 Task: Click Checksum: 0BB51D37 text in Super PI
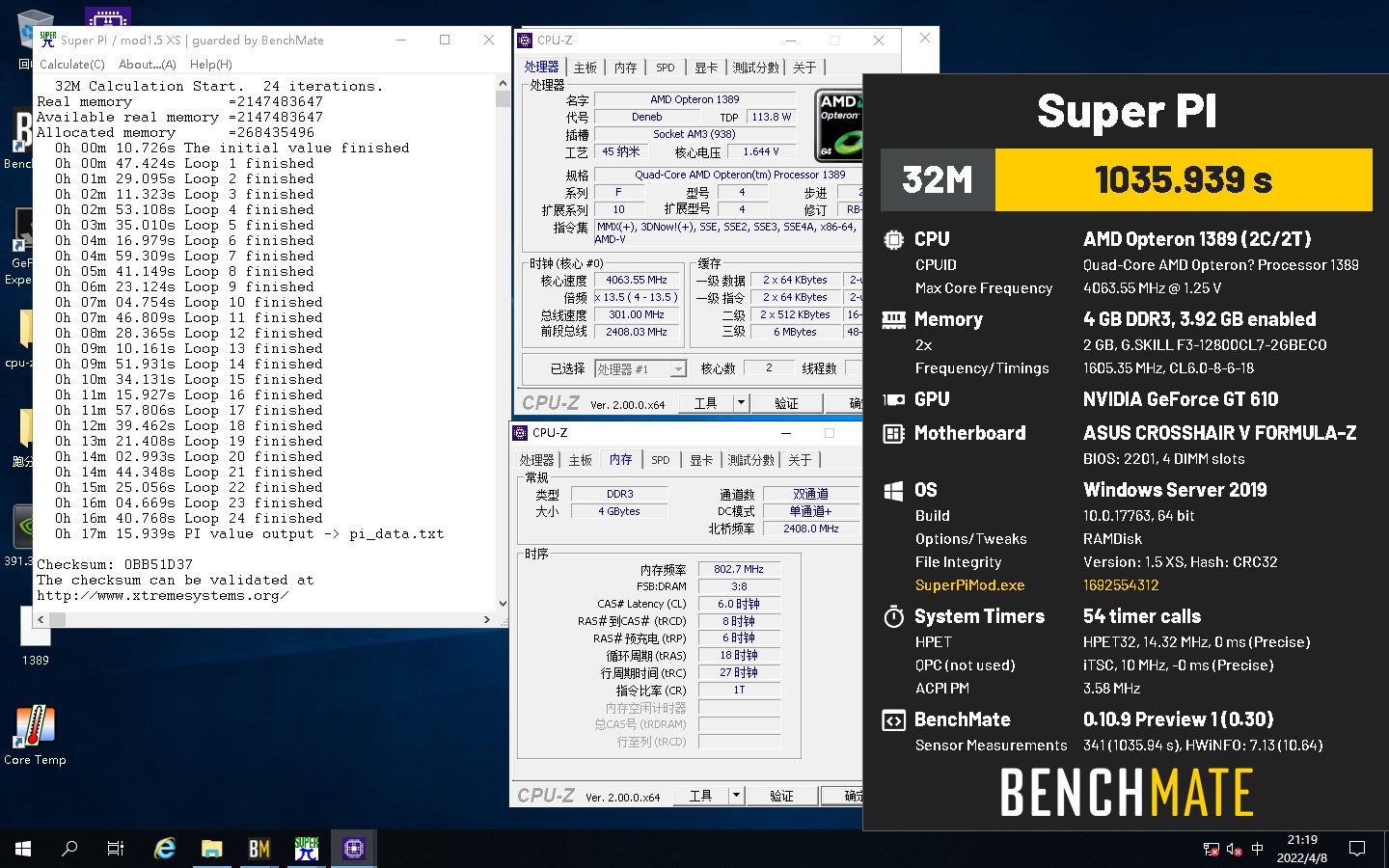coord(115,564)
